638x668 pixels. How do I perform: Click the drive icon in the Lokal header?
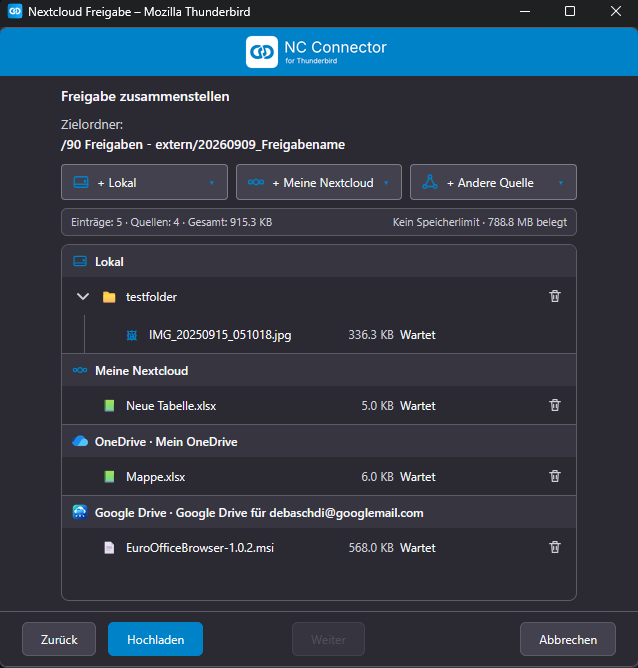(x=80, y=261)
